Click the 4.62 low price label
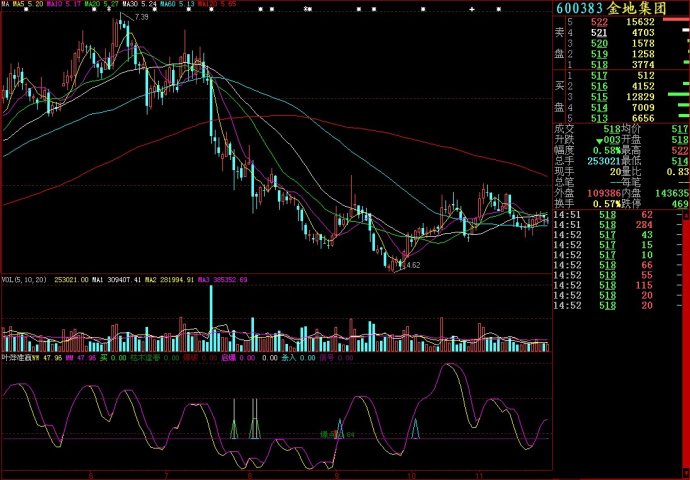Viewport: 690px width, 480px height. click(x=412, y=265)
